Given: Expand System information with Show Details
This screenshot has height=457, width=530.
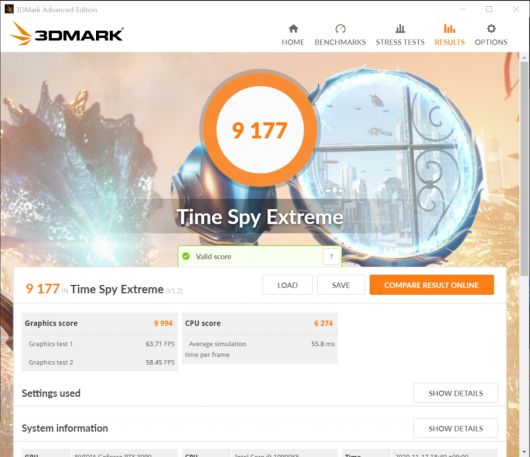Looking at the screenshot, I should click(455, 428).
